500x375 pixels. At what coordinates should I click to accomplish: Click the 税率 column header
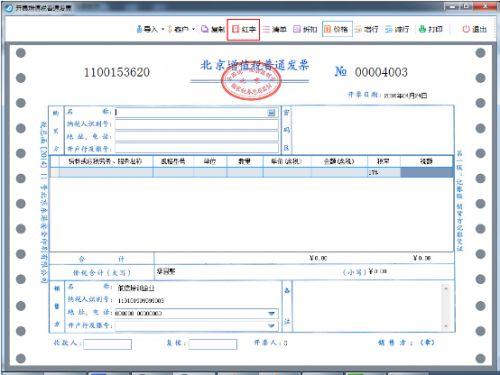click(x=383, y=161)
